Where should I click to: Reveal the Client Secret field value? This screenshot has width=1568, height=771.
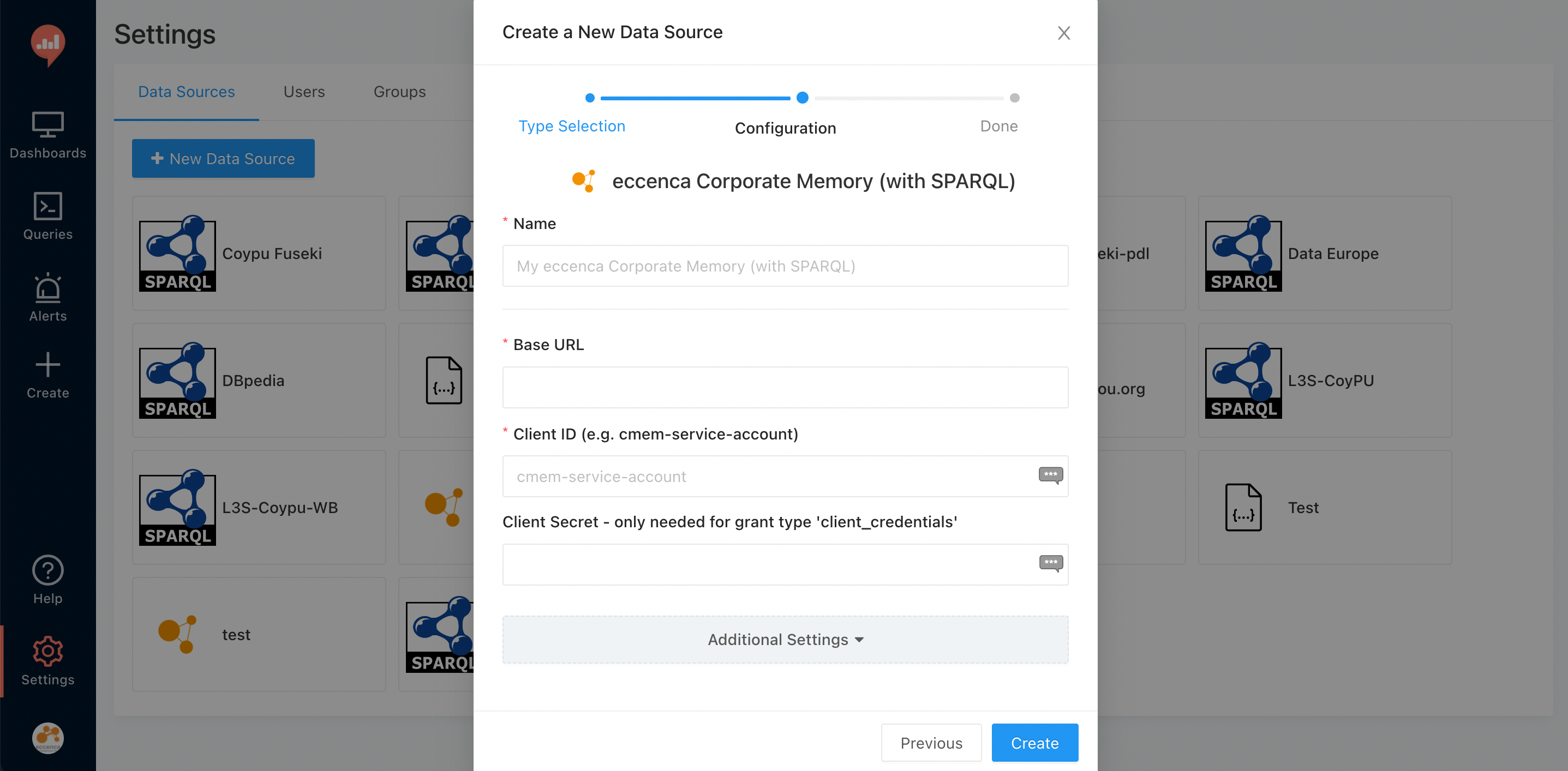pos(1050,563)
